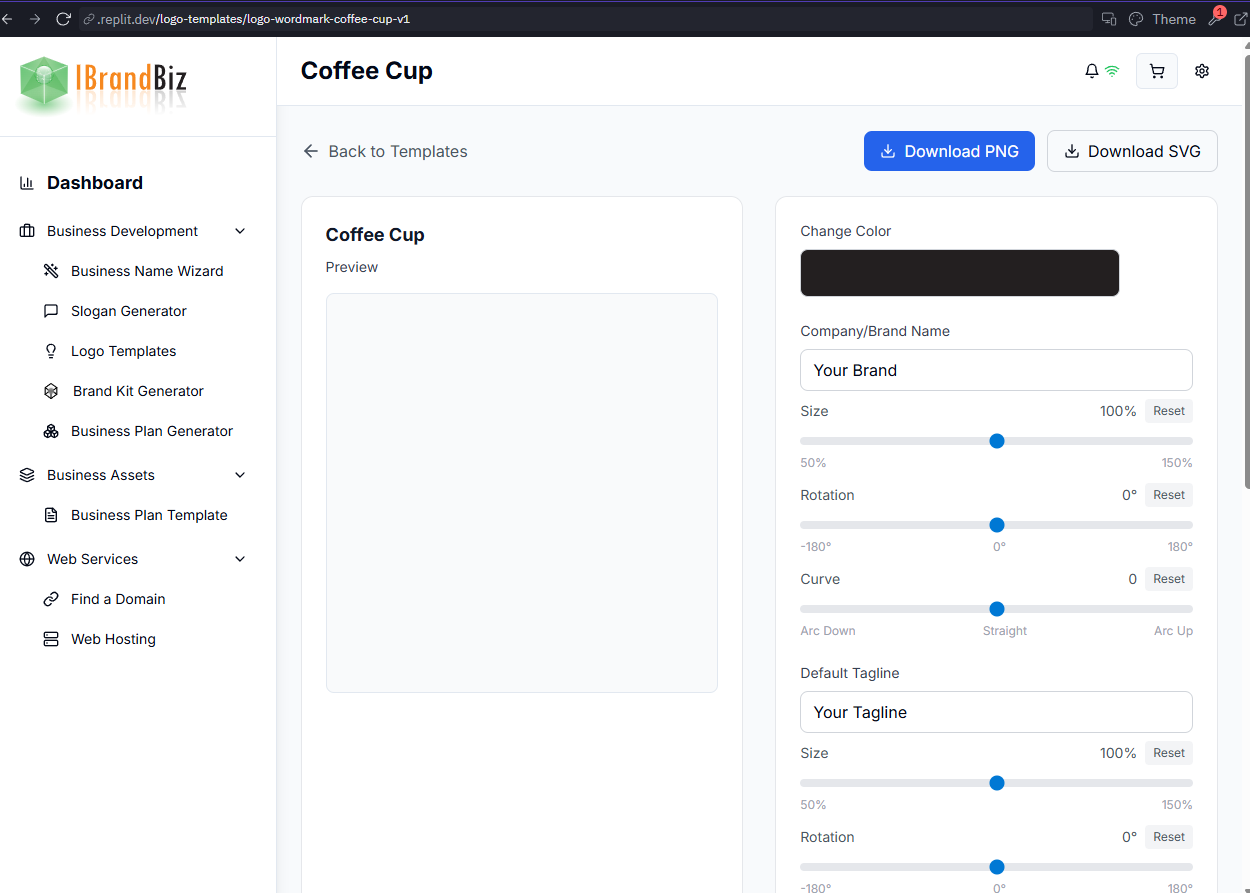
Task: Reset the brand name Rotation value
Action: coord(1168,495)
